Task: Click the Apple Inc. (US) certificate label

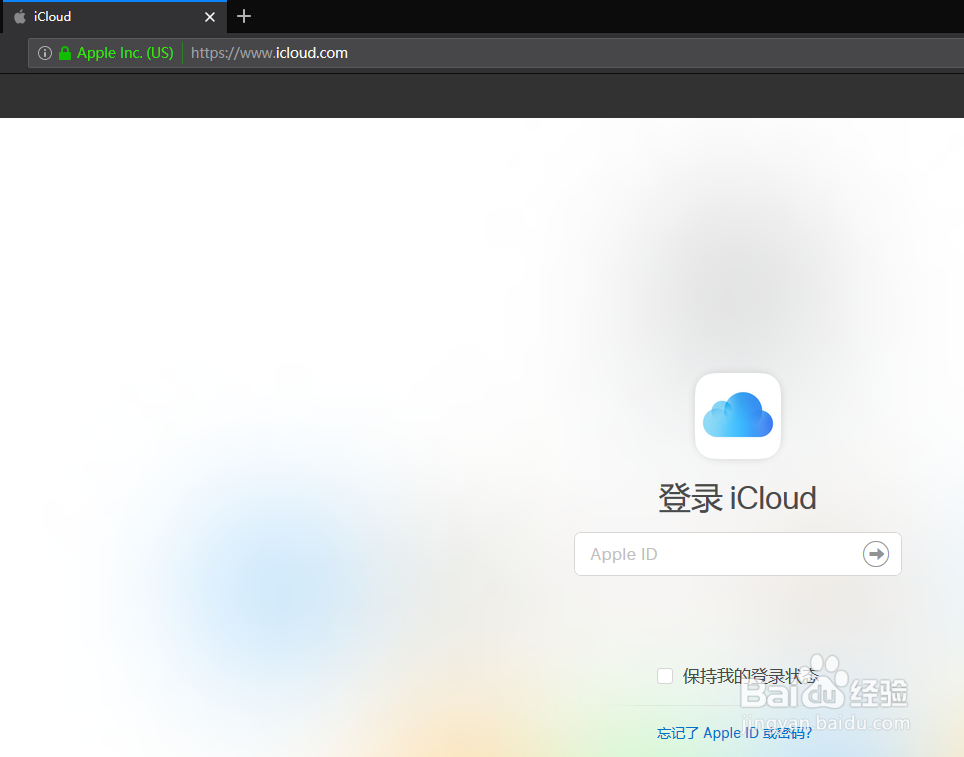Action: 125,53
